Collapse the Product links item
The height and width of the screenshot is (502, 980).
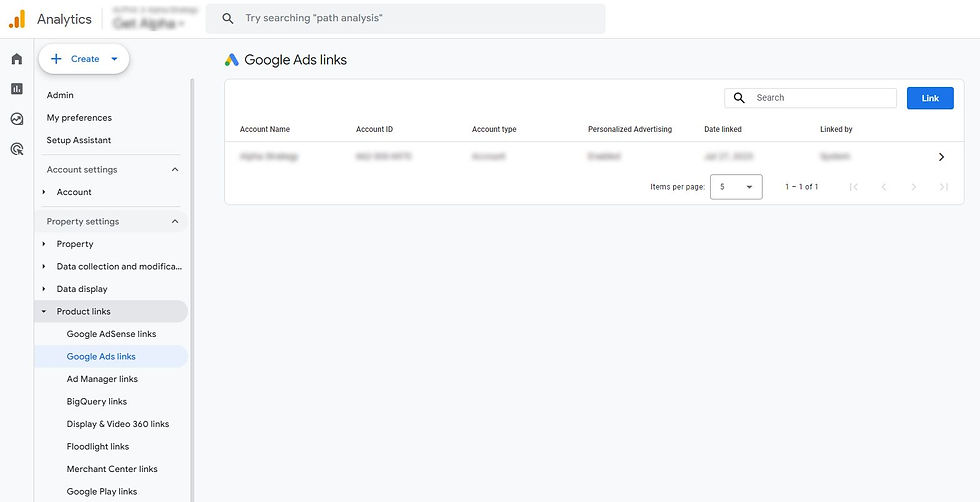coord(44,311)
